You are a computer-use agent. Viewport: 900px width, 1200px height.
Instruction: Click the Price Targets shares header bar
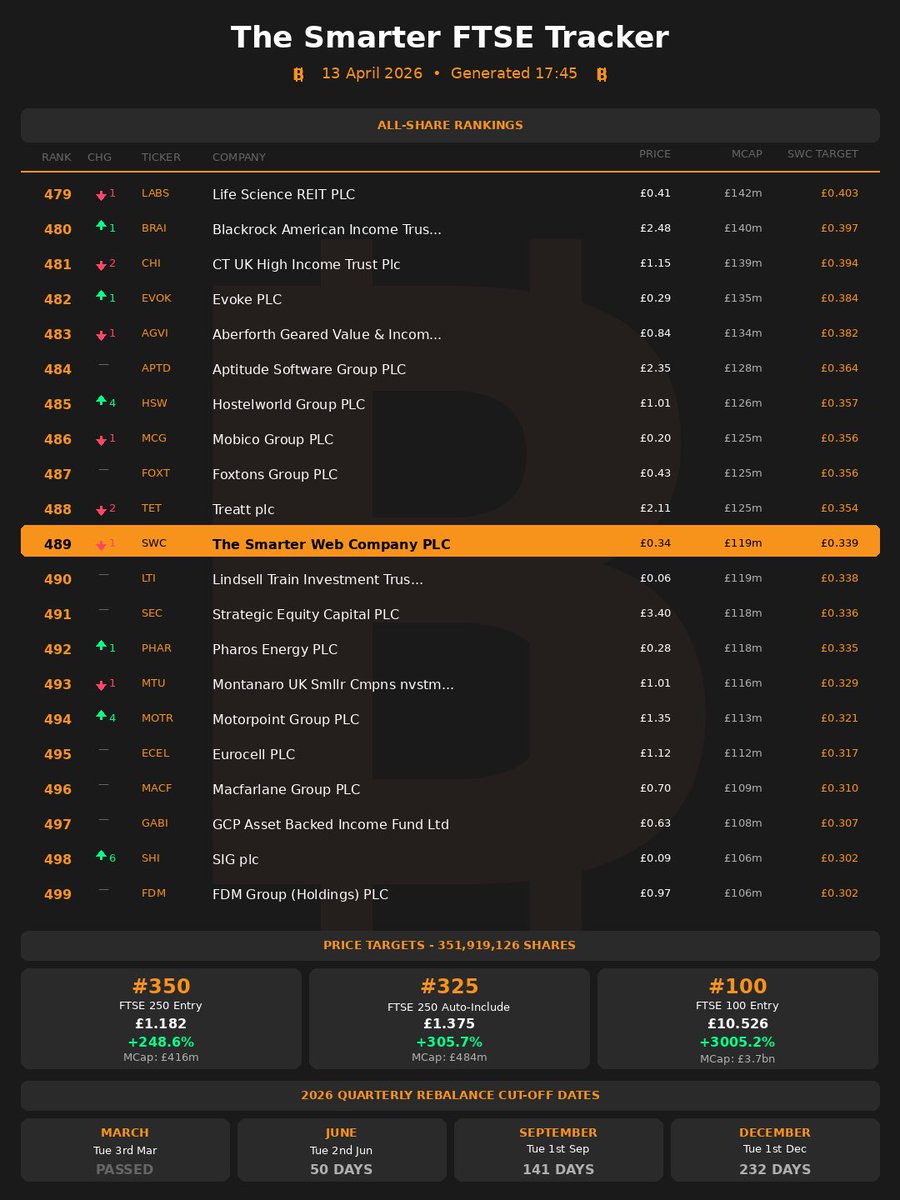450,945
